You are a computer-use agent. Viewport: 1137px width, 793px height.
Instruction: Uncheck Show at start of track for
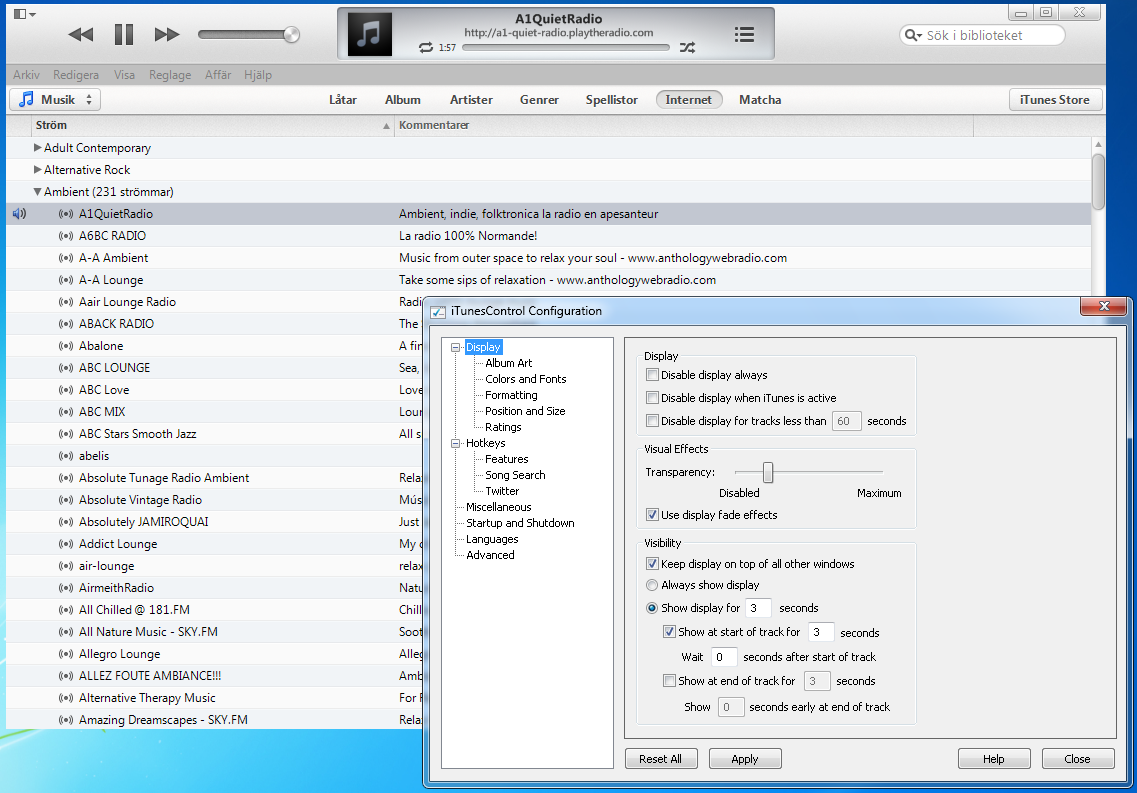click(669, 631)
